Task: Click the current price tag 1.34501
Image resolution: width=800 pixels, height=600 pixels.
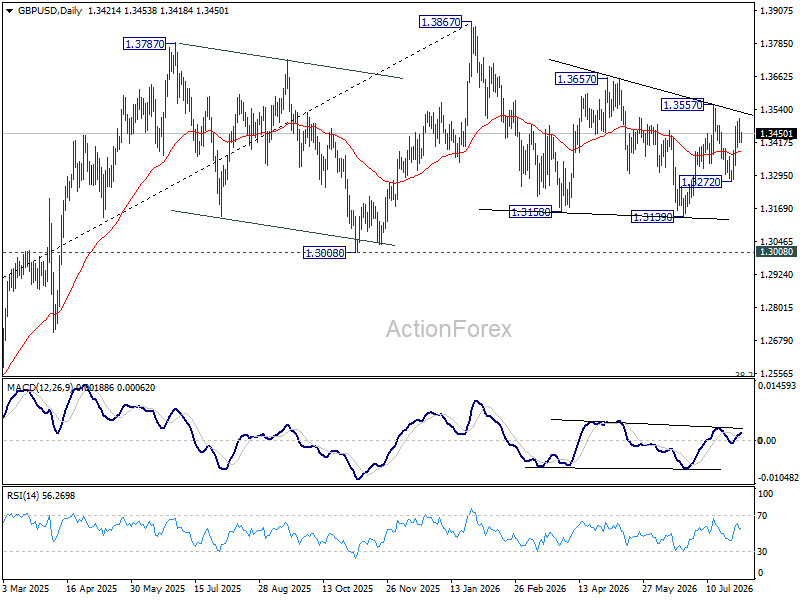Action: pyautogui.click(x=777, y=134)
